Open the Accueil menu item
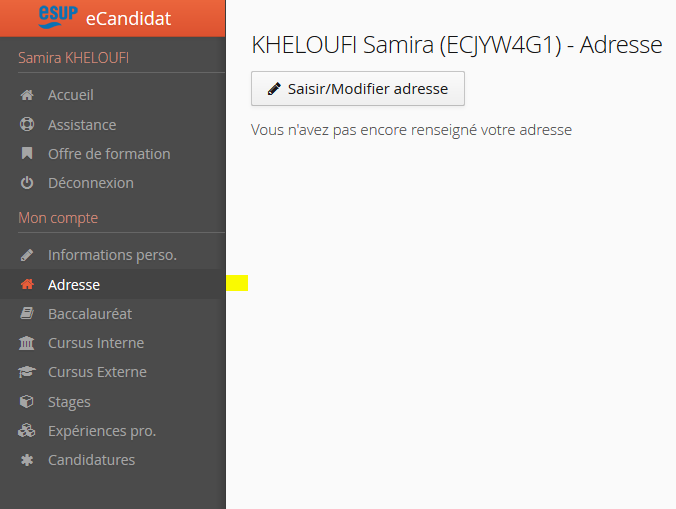 (71, 96)
